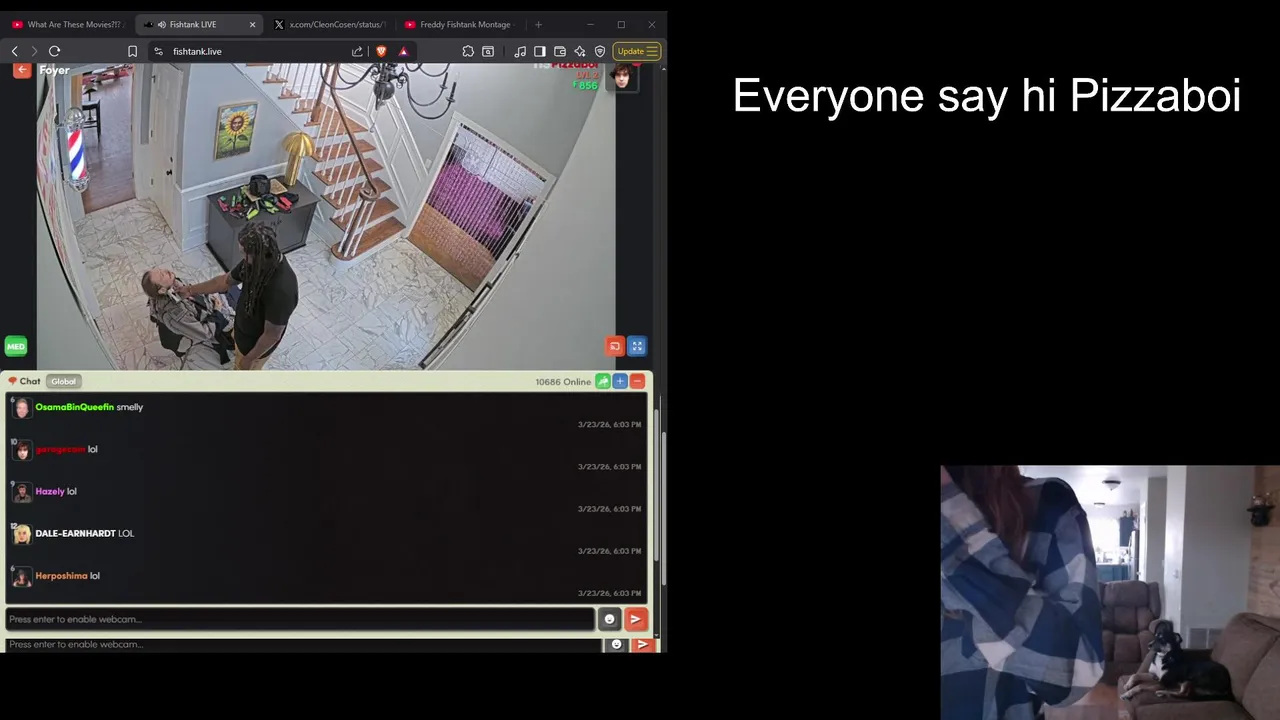Open the extensions puzzle icon
The height and width of the screenshot is (720, 1280).
coord(468,51)
